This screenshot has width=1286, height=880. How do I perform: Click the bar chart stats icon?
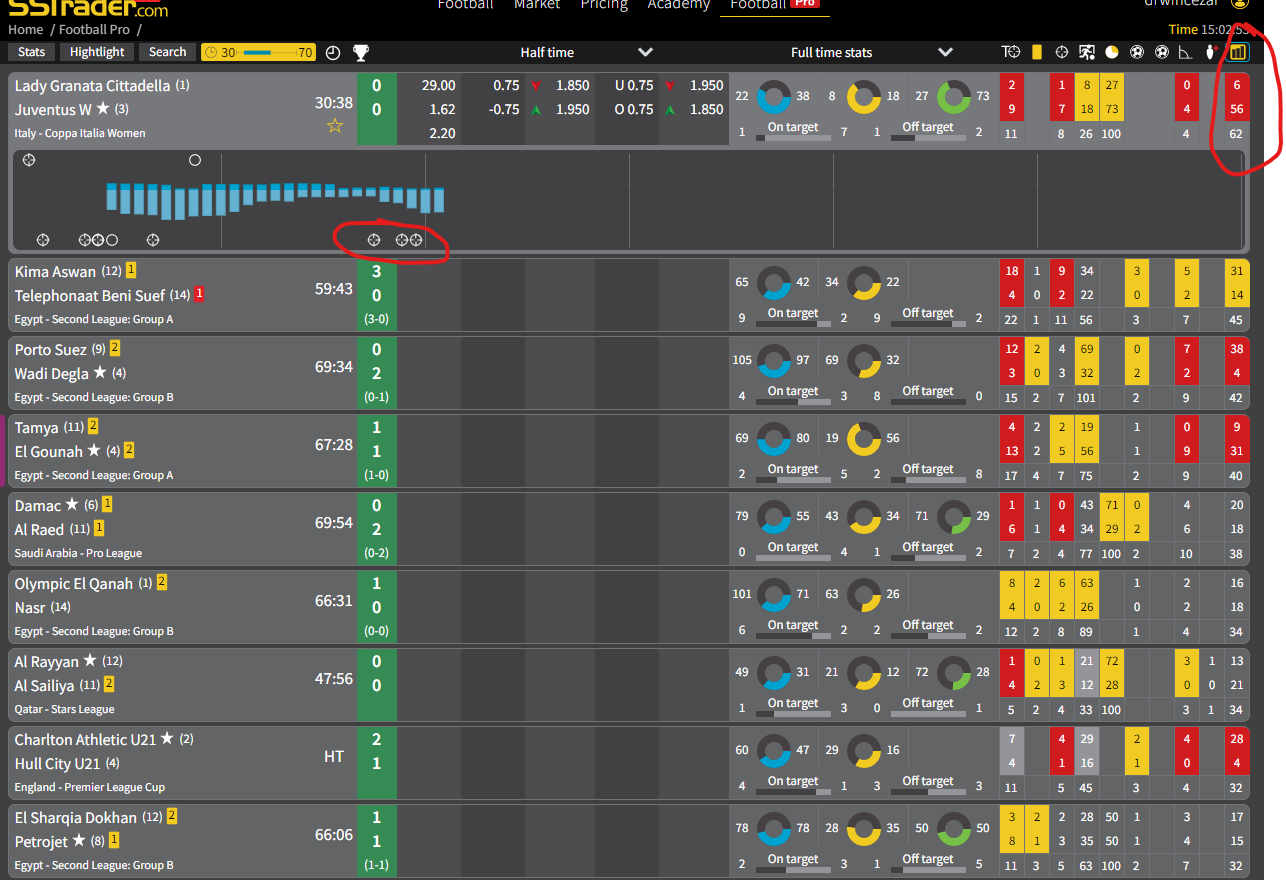(x=1238, y=52)
